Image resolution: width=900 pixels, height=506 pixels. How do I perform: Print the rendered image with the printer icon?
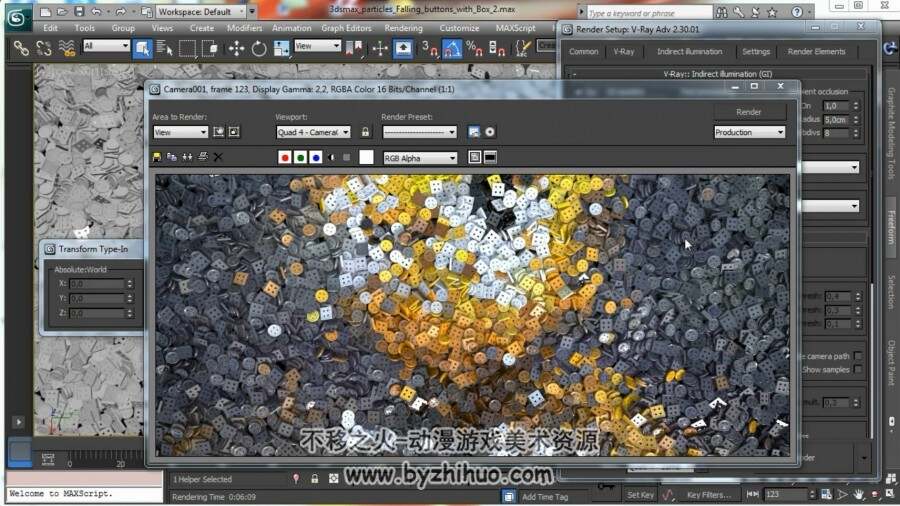pos(203,157)
